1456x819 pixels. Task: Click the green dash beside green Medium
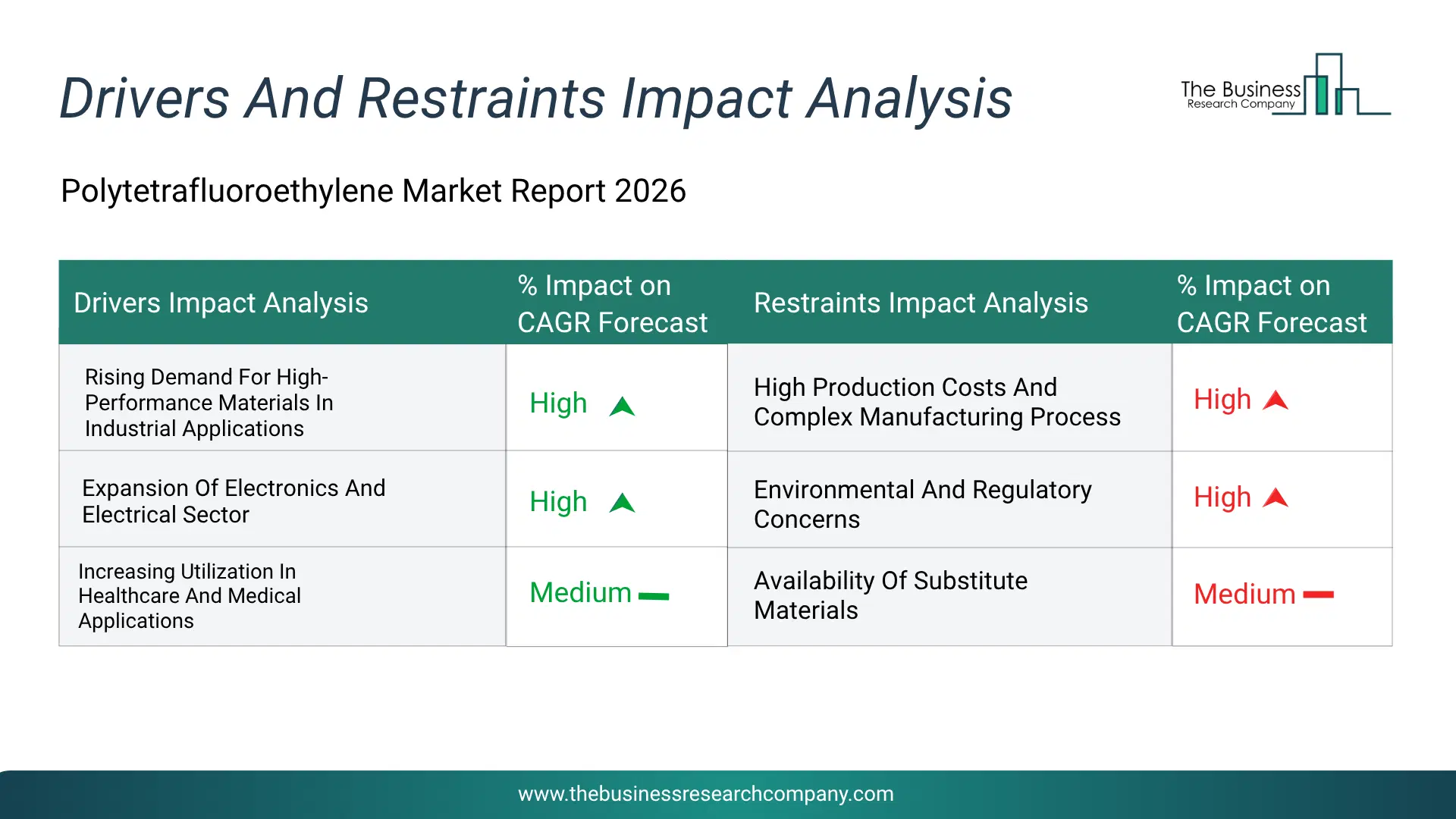(x=654, y=596)
